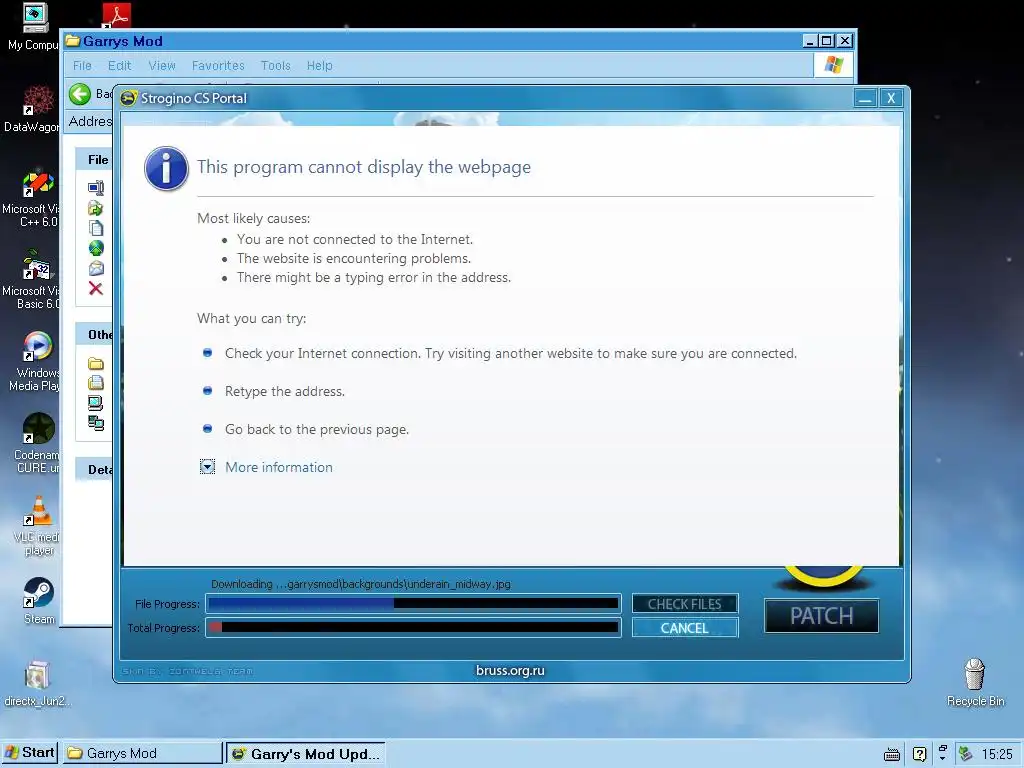Screen dimensions: 1024x768
Task: Click the Windows flag logo in Garrys Mod window
Action: pos(833,65)
